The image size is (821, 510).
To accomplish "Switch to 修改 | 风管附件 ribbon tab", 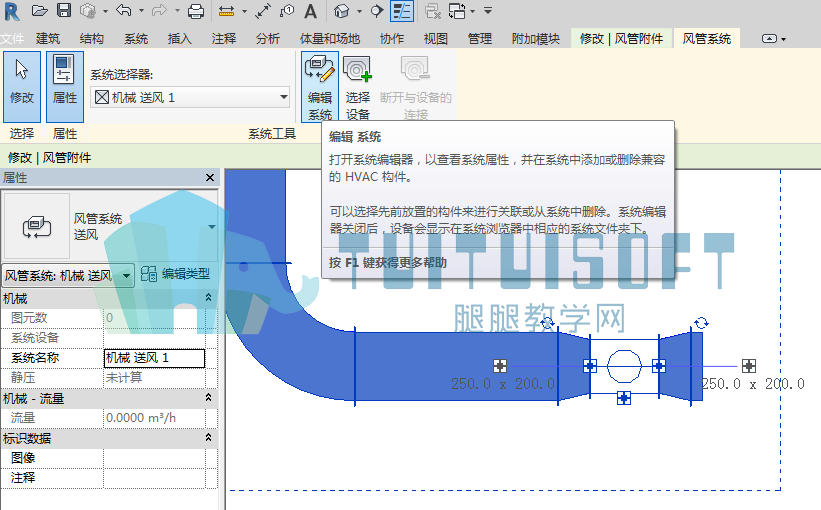I will point(621,39).
